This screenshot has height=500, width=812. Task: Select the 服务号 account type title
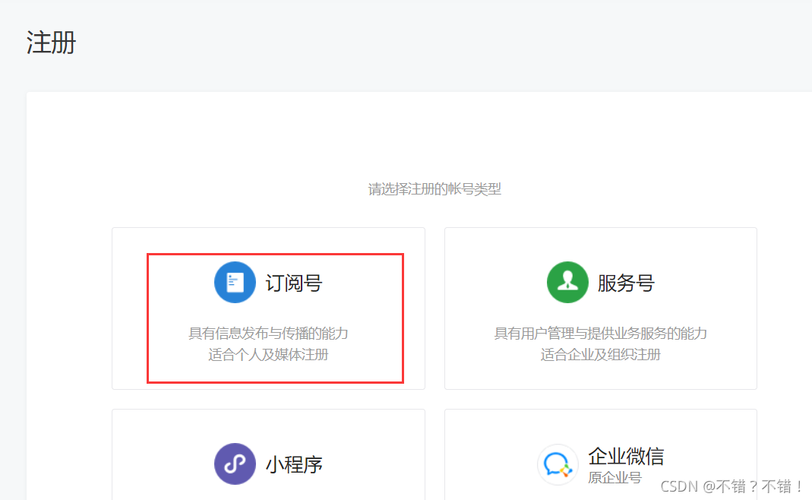tap(626, 283)
